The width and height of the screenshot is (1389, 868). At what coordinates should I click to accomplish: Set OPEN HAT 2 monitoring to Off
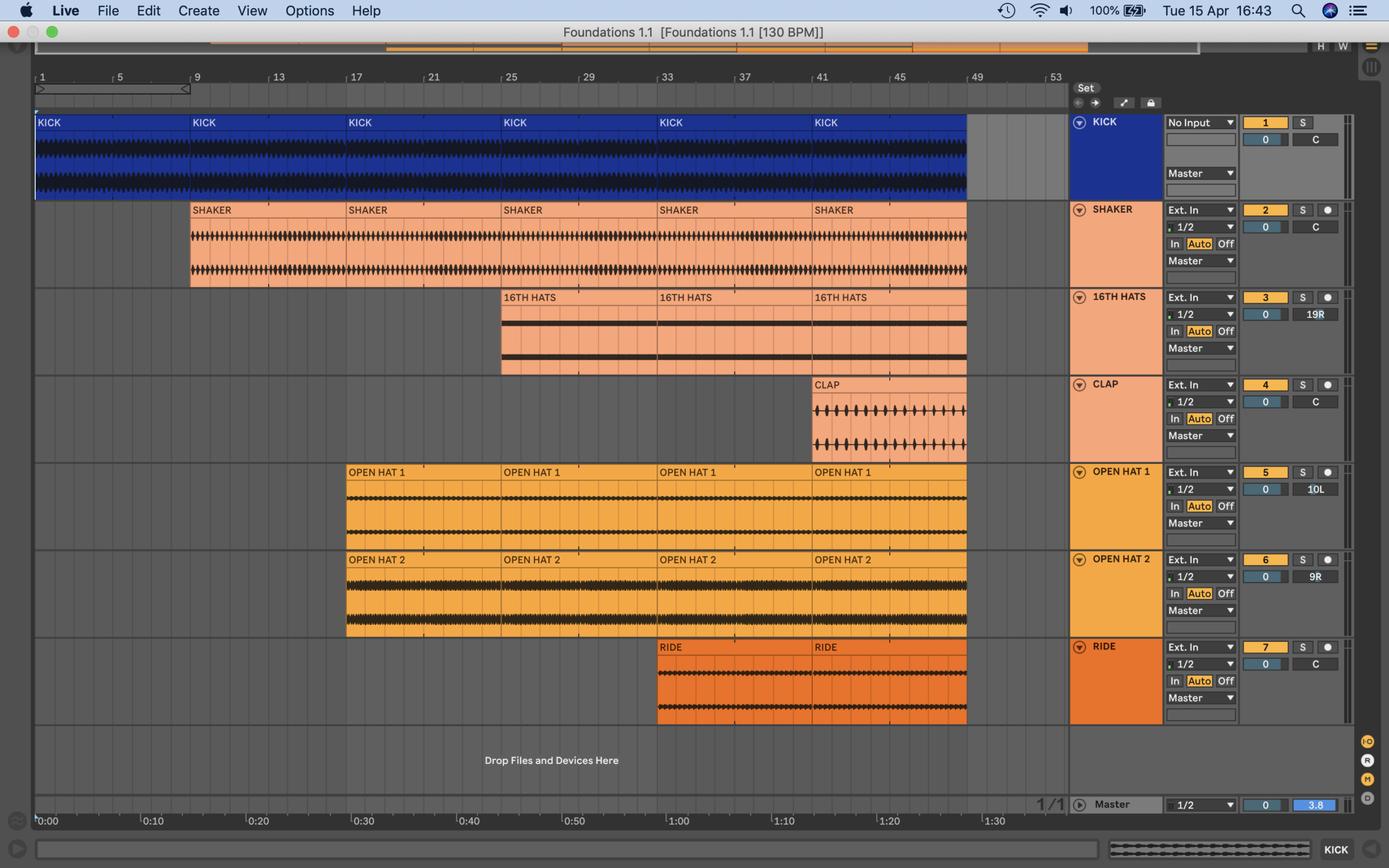coord(1226,593)
